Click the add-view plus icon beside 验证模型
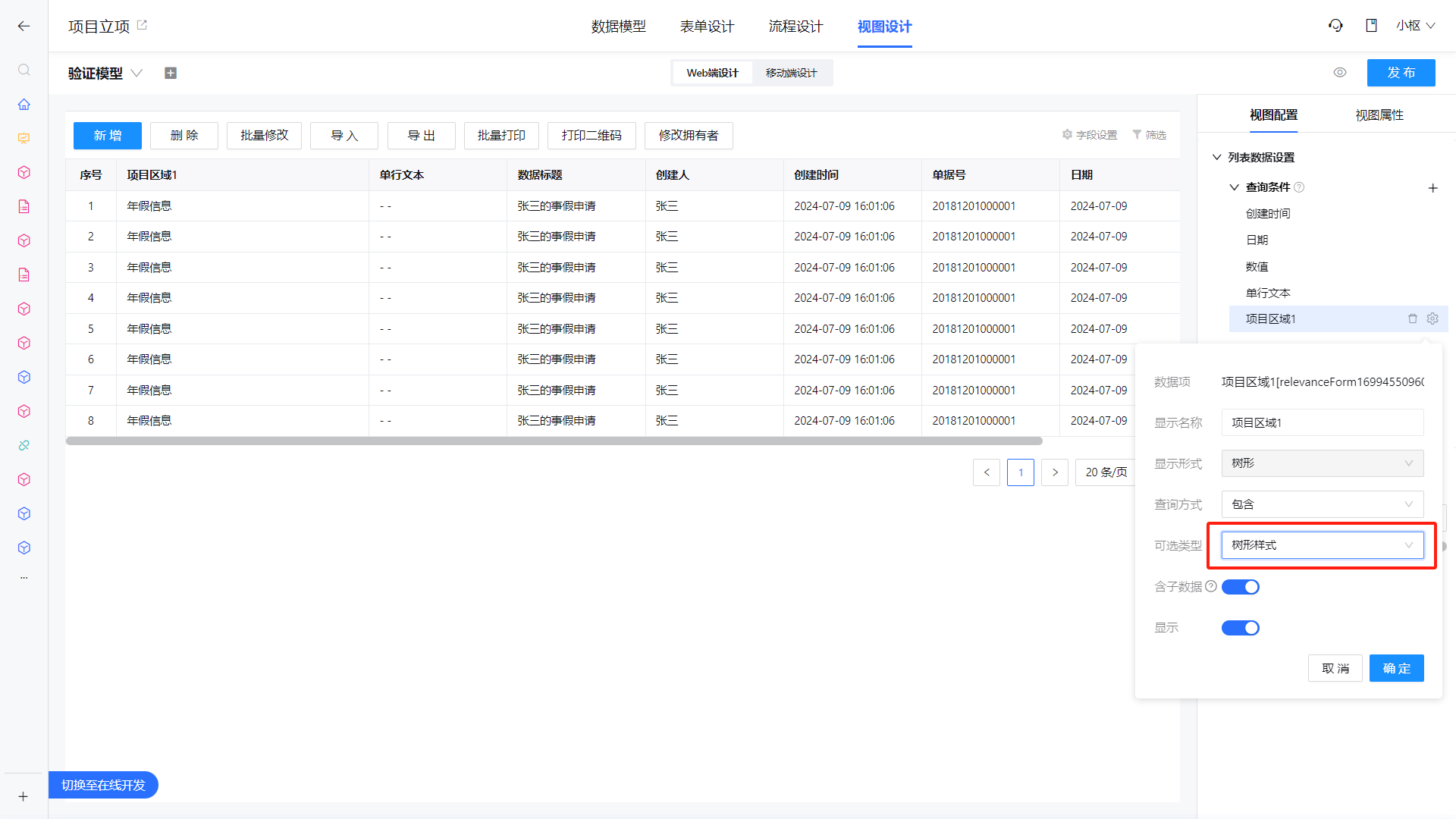The width and height of the screenshot is (1456, 819). (x=171, y=73)
